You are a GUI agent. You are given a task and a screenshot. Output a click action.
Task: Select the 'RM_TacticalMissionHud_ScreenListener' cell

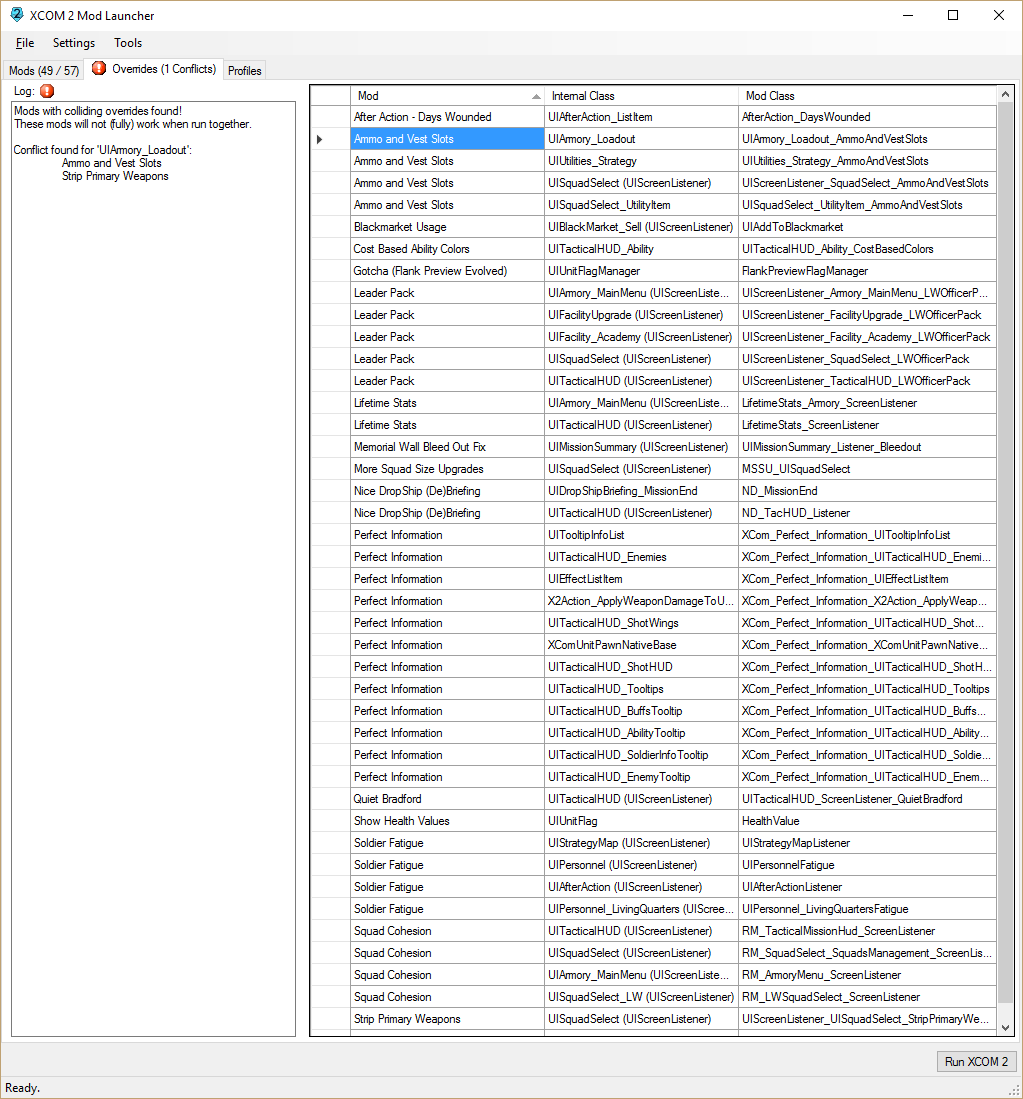click(x=867, y=931)
